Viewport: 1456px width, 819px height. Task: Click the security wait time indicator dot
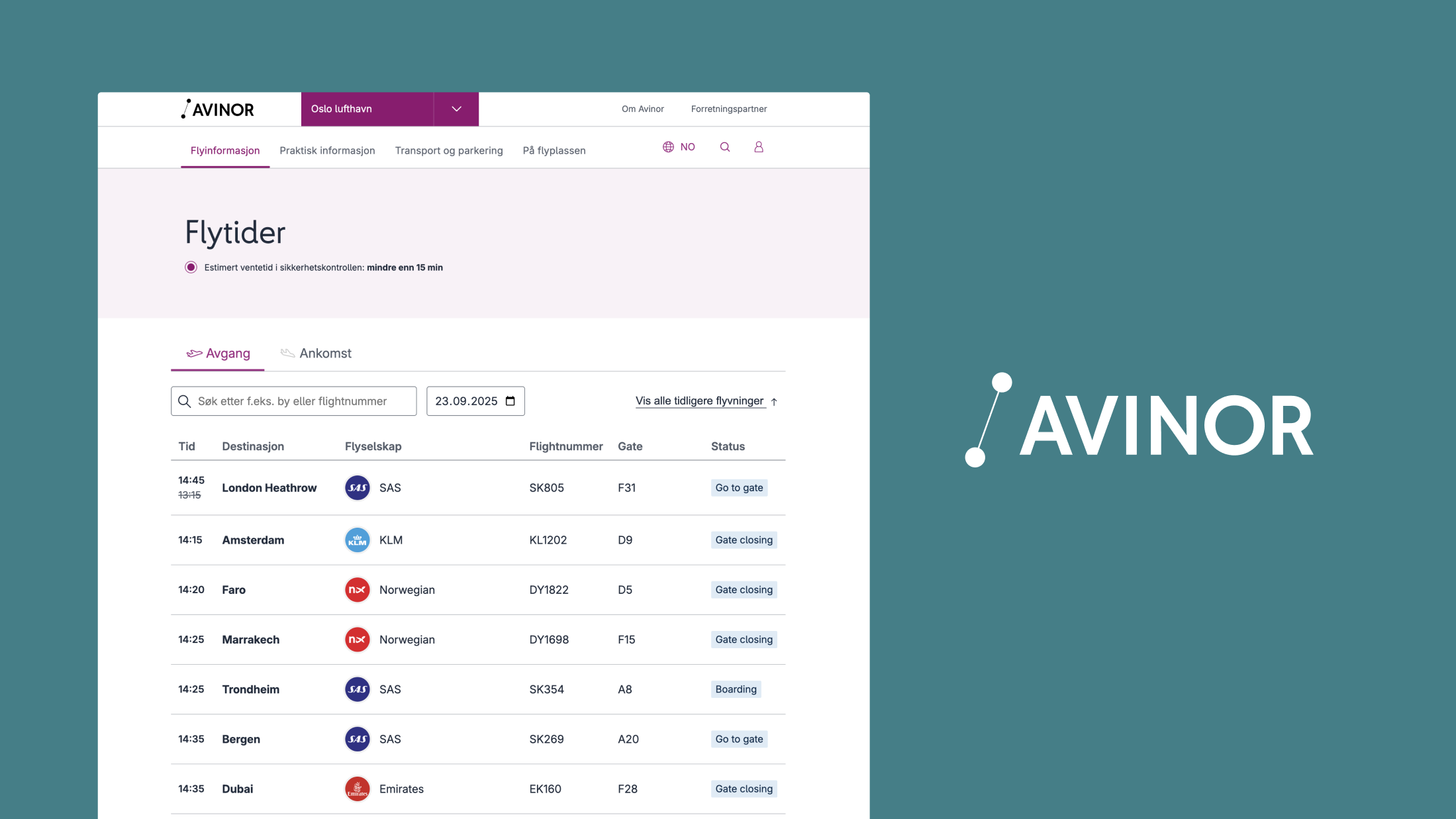point(191,267)
